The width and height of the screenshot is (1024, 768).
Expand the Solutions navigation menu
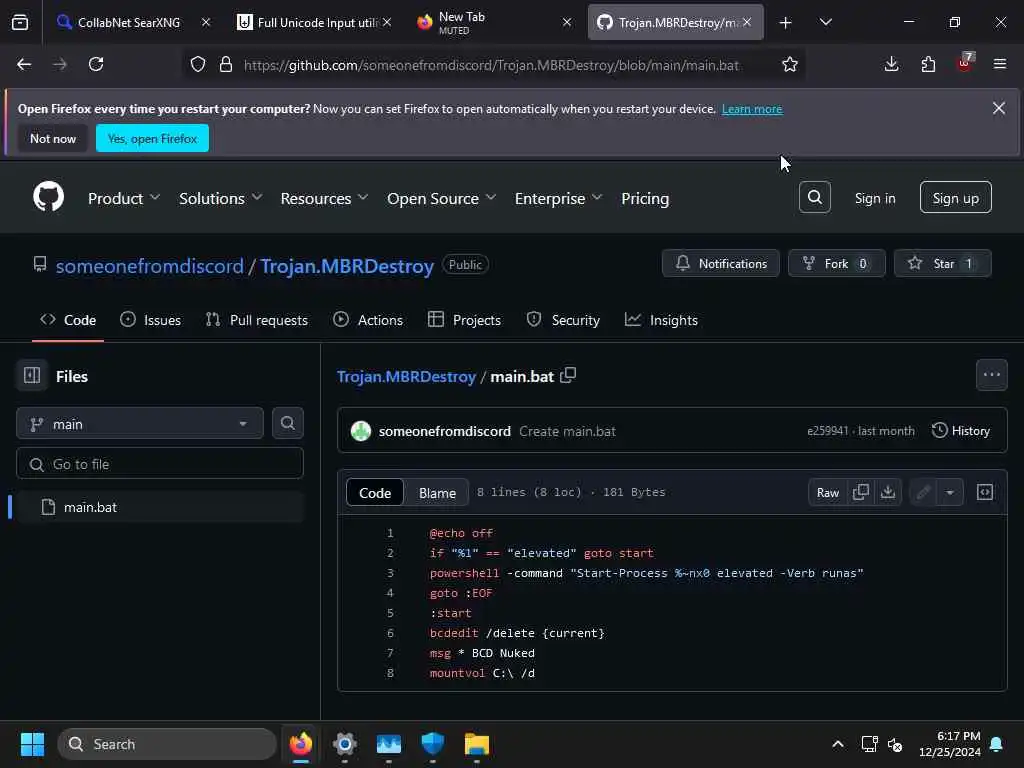pos(220,198)
